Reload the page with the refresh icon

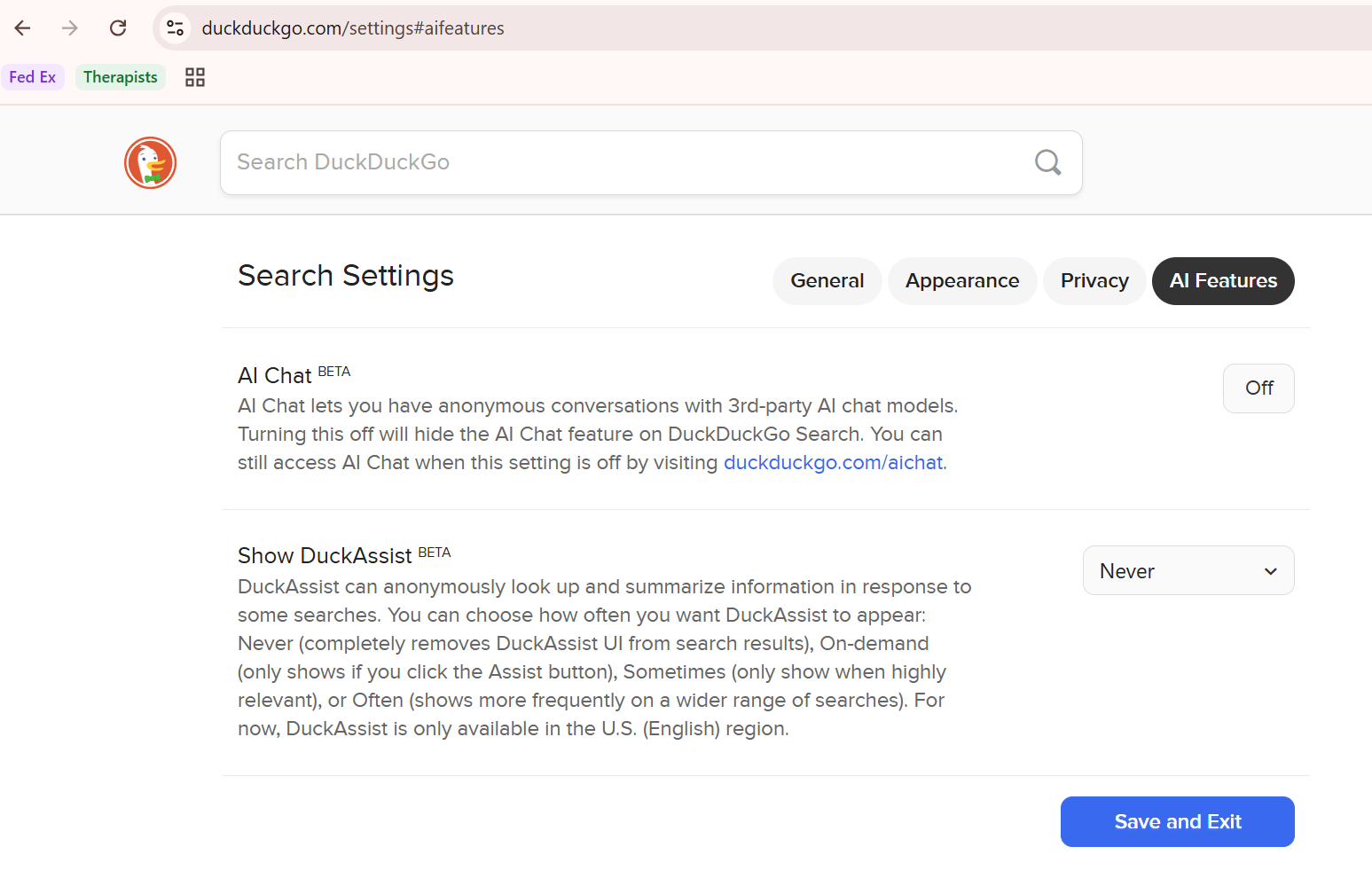118,28
